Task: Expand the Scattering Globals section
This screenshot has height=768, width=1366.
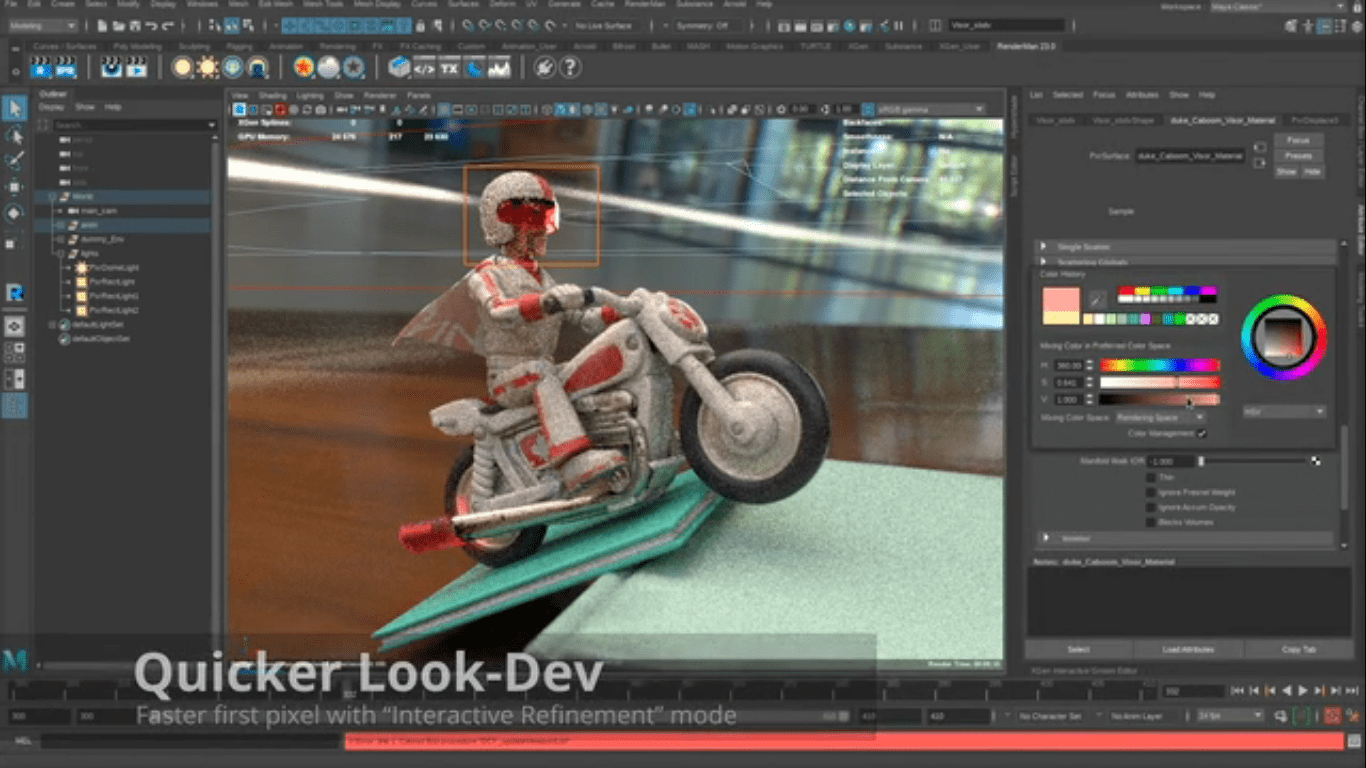Action: pyautogui.click(x=1187, y=262)
